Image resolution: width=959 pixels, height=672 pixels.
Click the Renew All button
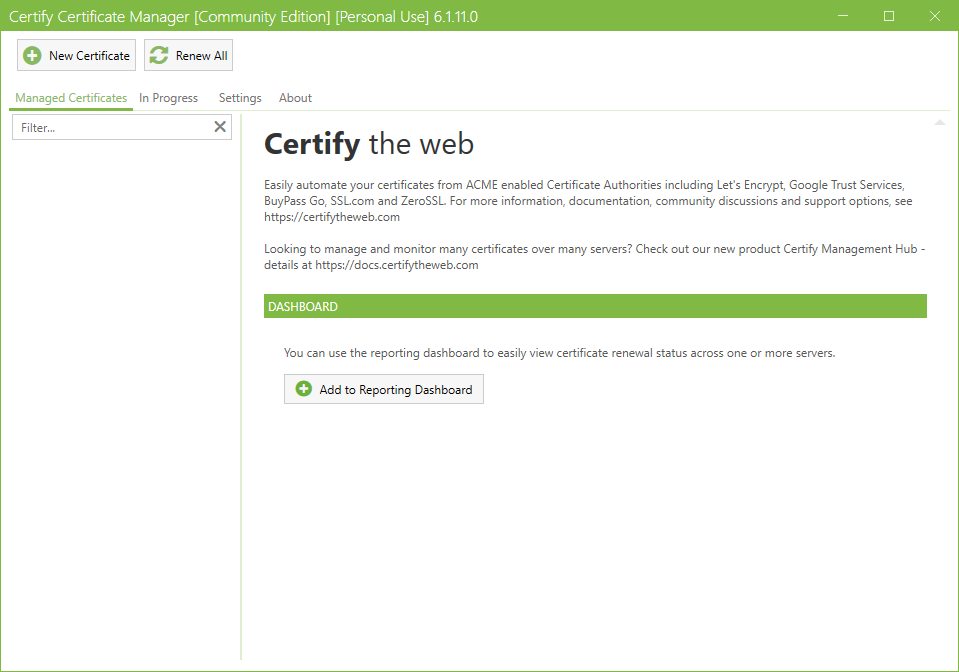point(188,55)
